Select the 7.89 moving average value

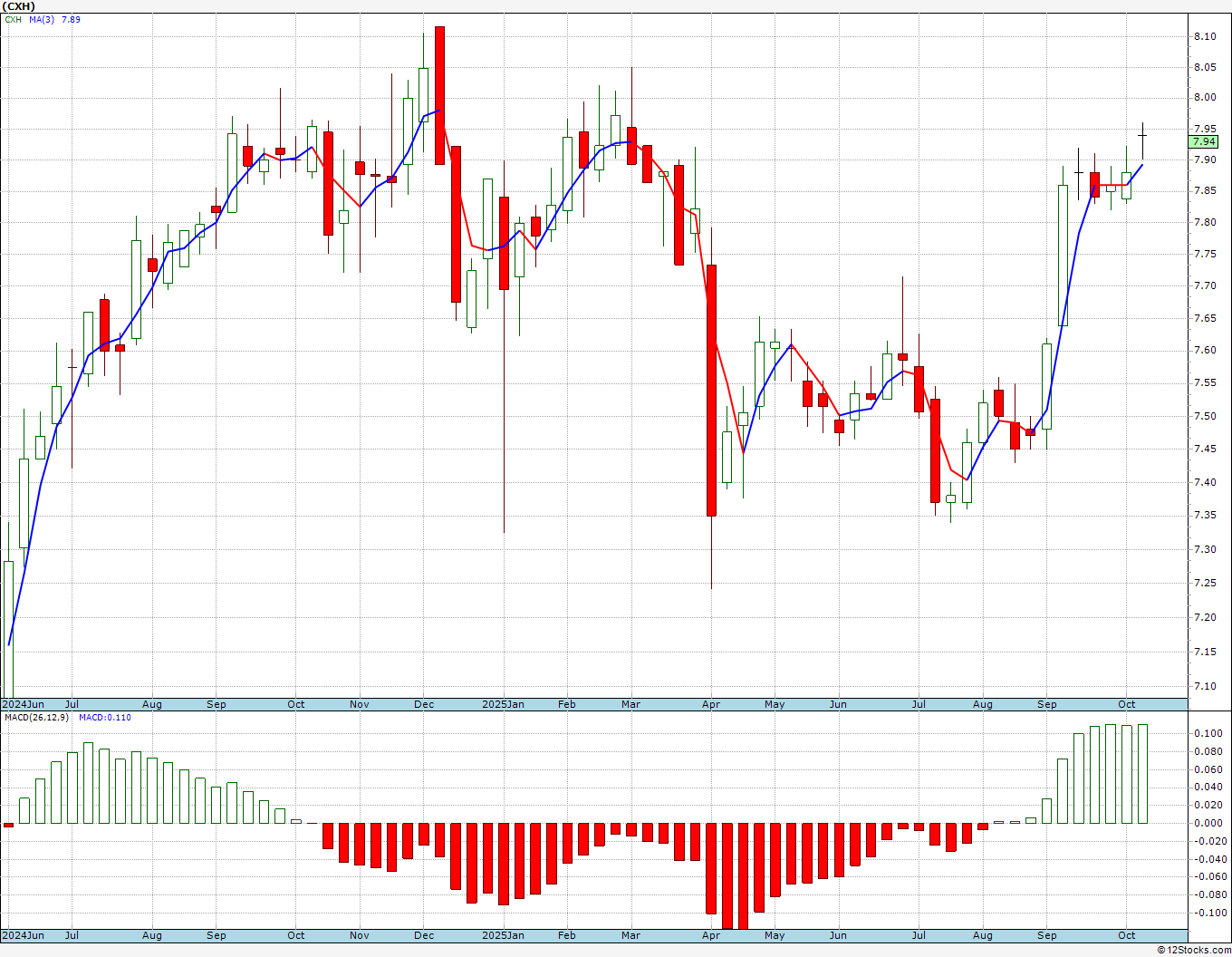click(x=71, y=19)
